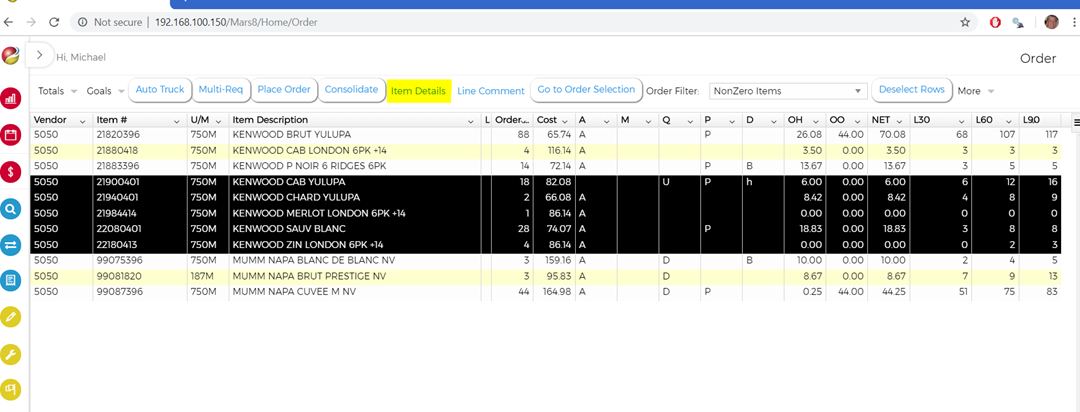Image resolution: width=1080 pixels, height=412 pixels.
Task: Open the blue transfer arrows sidebar icon
Action: click(x=11, y=245)
